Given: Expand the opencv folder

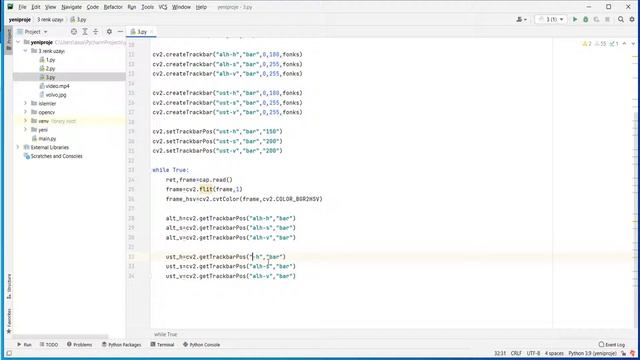Looking at the screenshot, I should point(26,112).
